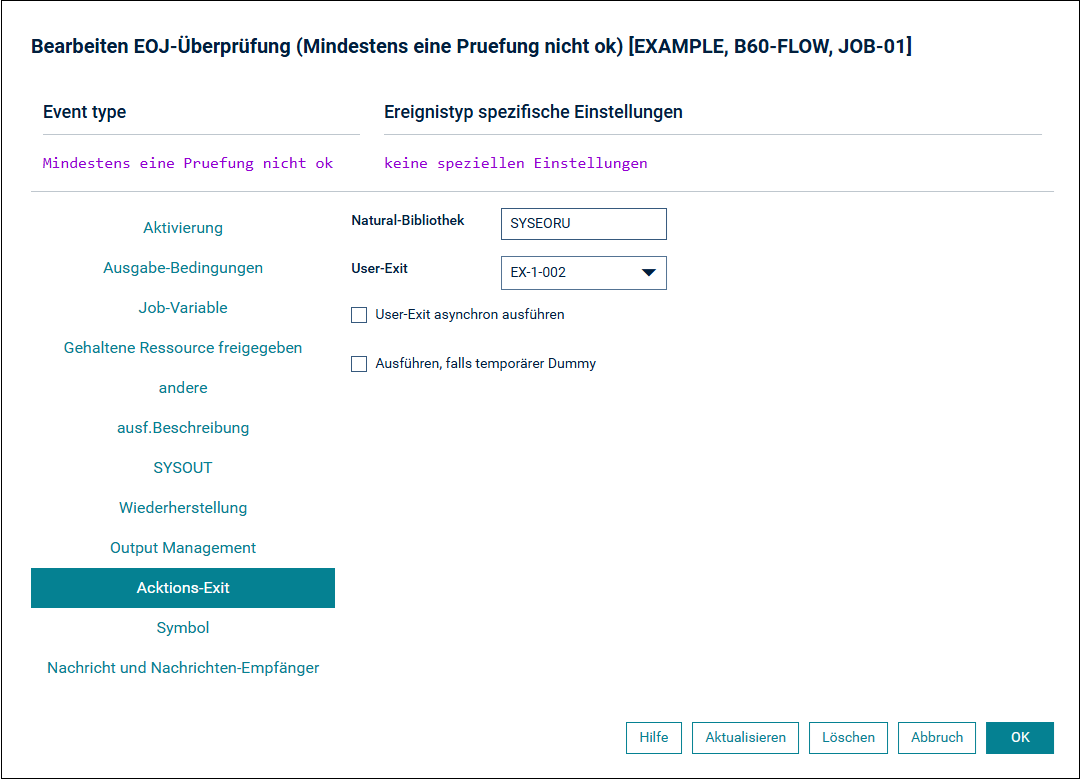Click the 'keine speziellen Einstellungen' text
This screenshot has height=782, width=1082.
tap(515, 164)
